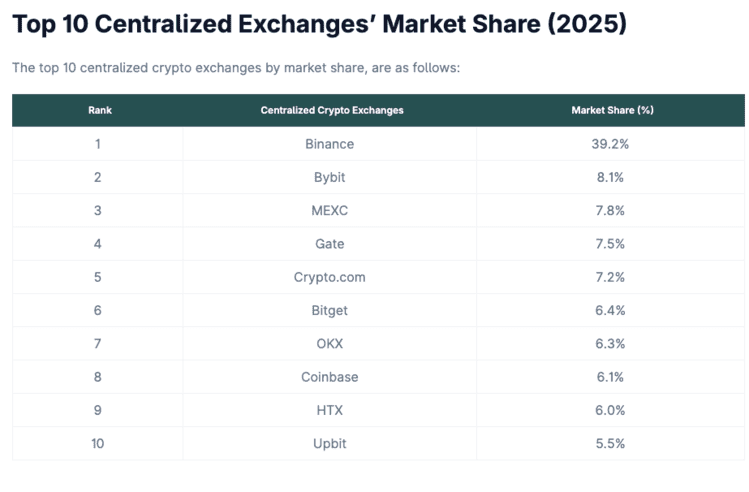Click the Centralized Crypto Exchanges column header
This screenshot has height=492, width=749.
[331, 110]
